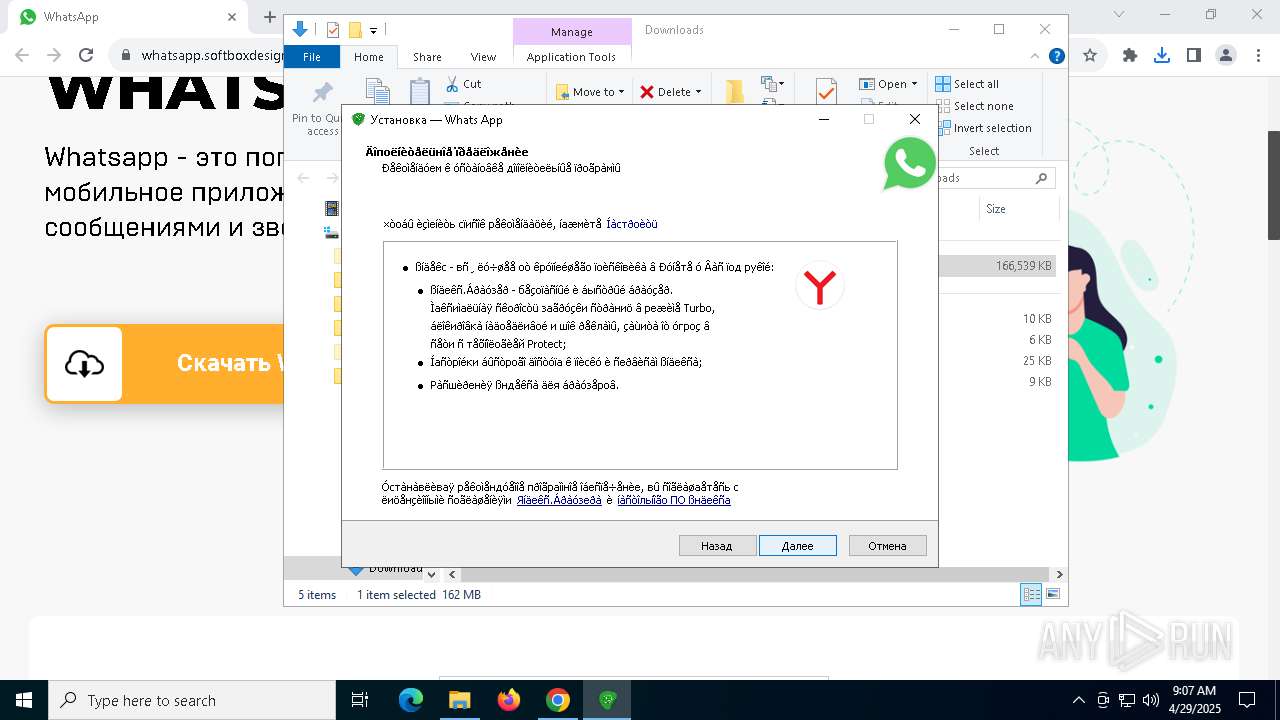The width and height of the screenshot is (1280, 720).
Task: Click the installer title bar shield icon
Action: pyautogui.click(x=359, y=120)
